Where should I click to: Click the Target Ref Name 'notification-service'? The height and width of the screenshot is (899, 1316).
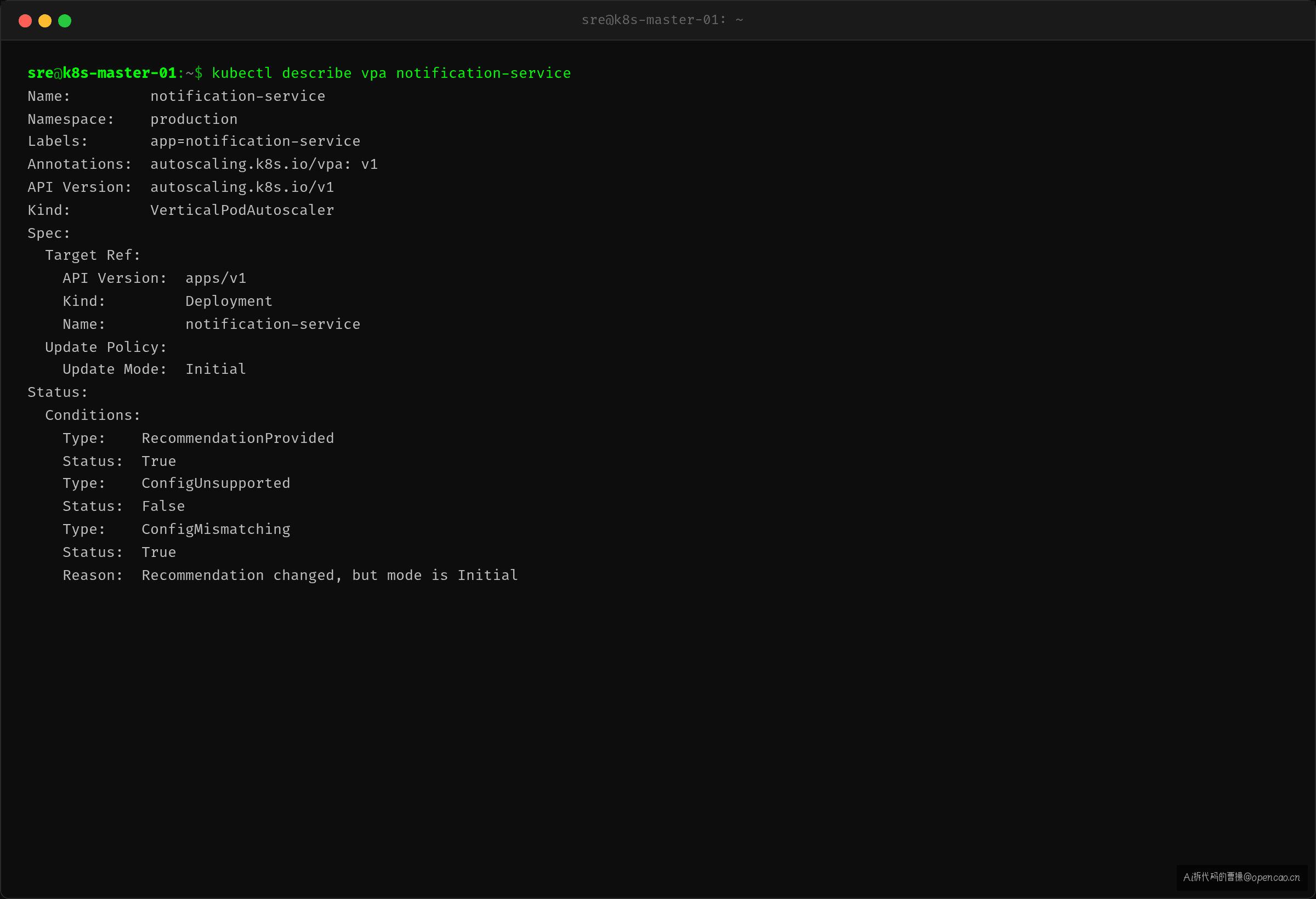pos(273,325)
